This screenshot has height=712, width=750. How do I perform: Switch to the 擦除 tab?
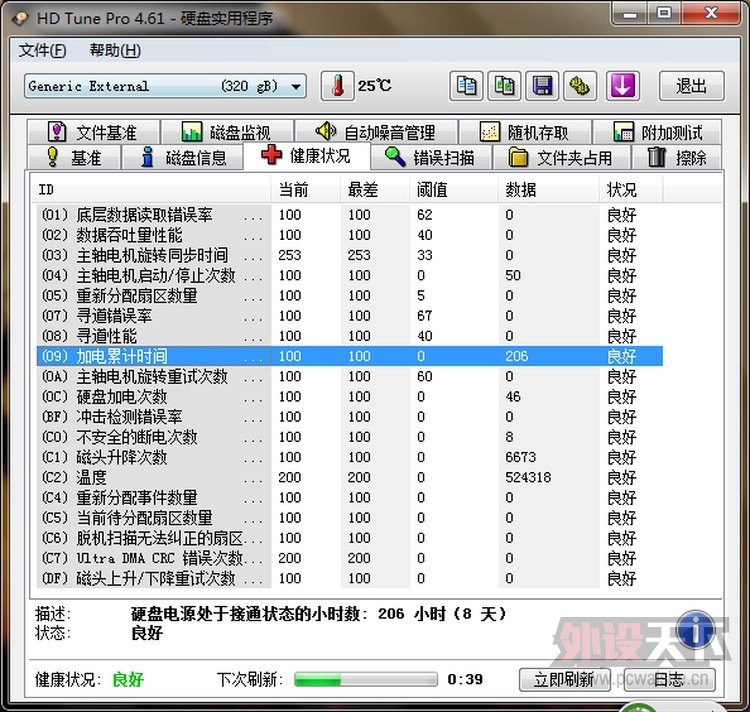677,157
